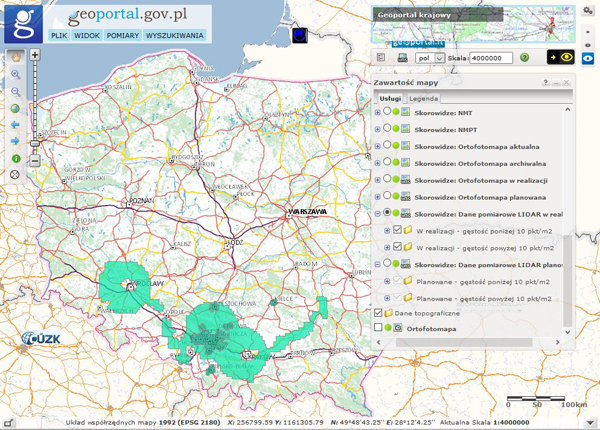The width and height of the screenshot is (600, 430).
Task: Click the geoportal g logo
Action: pos(23,24)
